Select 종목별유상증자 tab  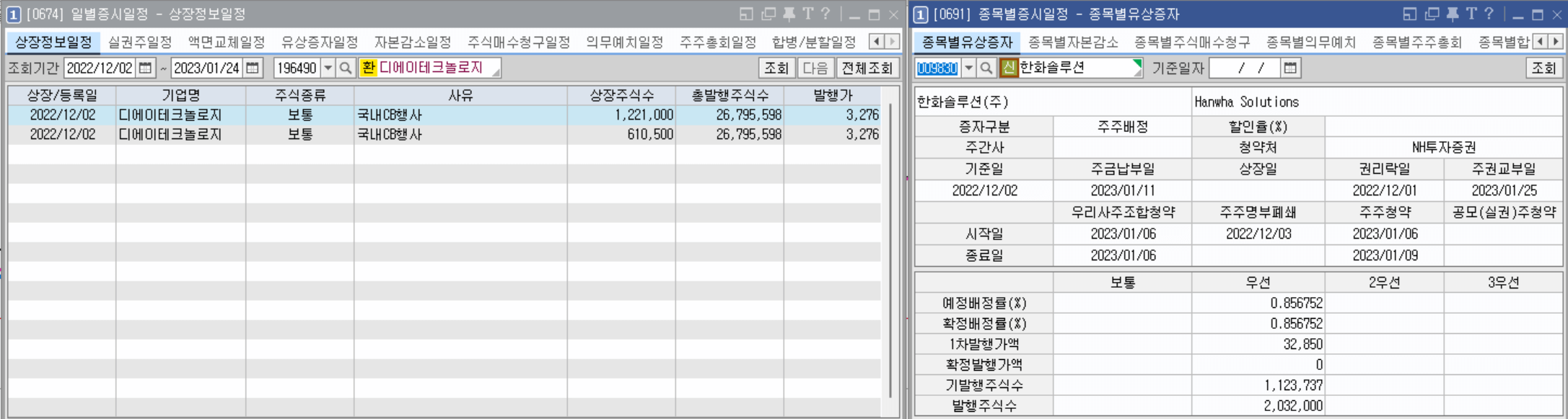[x=967, y=42]
